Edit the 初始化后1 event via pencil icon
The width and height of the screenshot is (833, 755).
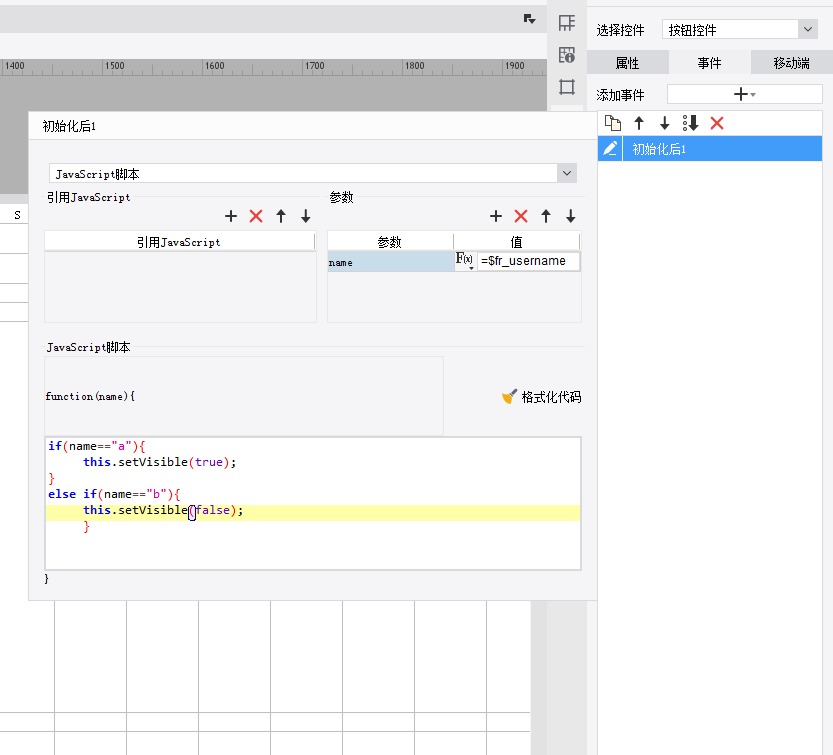coord(610,149)
